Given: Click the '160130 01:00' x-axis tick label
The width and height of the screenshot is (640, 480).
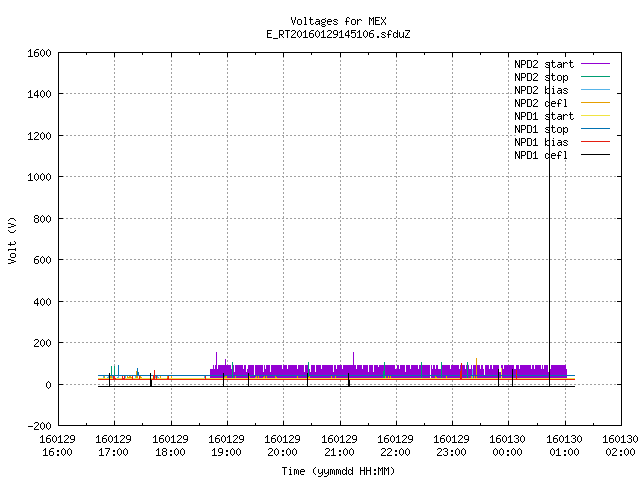Looking at the screenshot, I should pyautogui.click(x=564, y=446).
